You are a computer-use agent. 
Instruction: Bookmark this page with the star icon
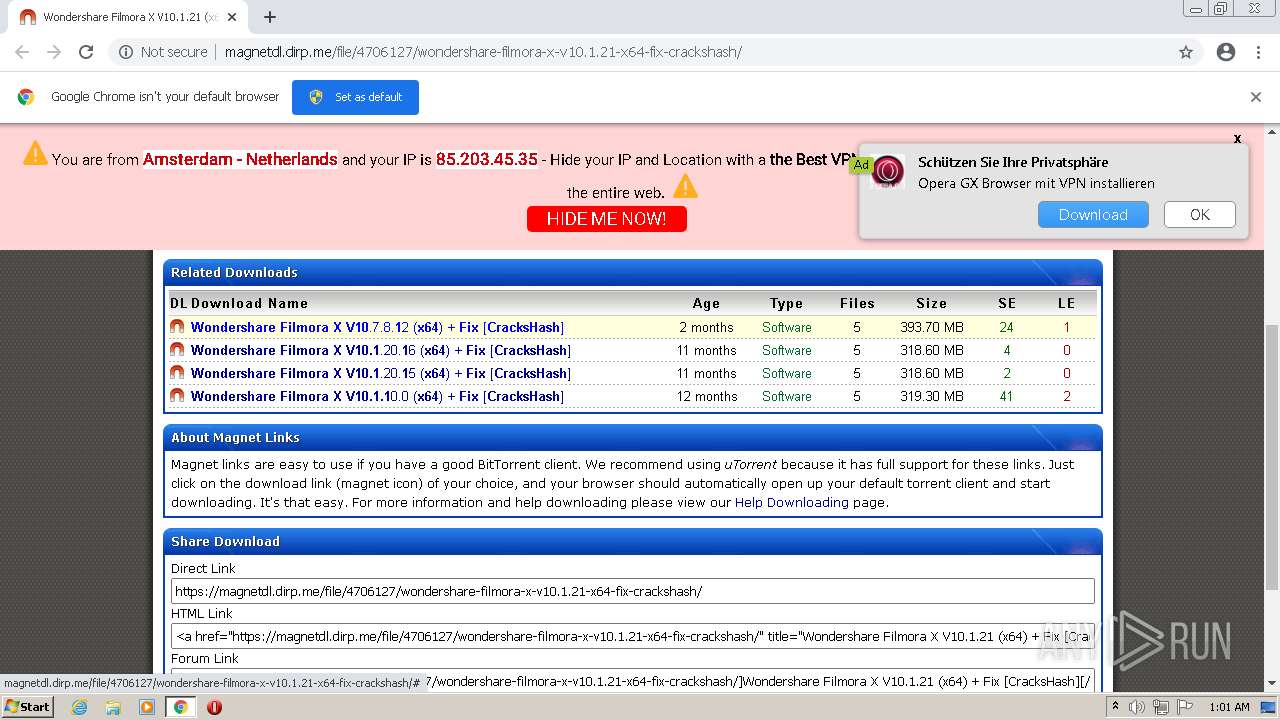tap(1186, 52)
